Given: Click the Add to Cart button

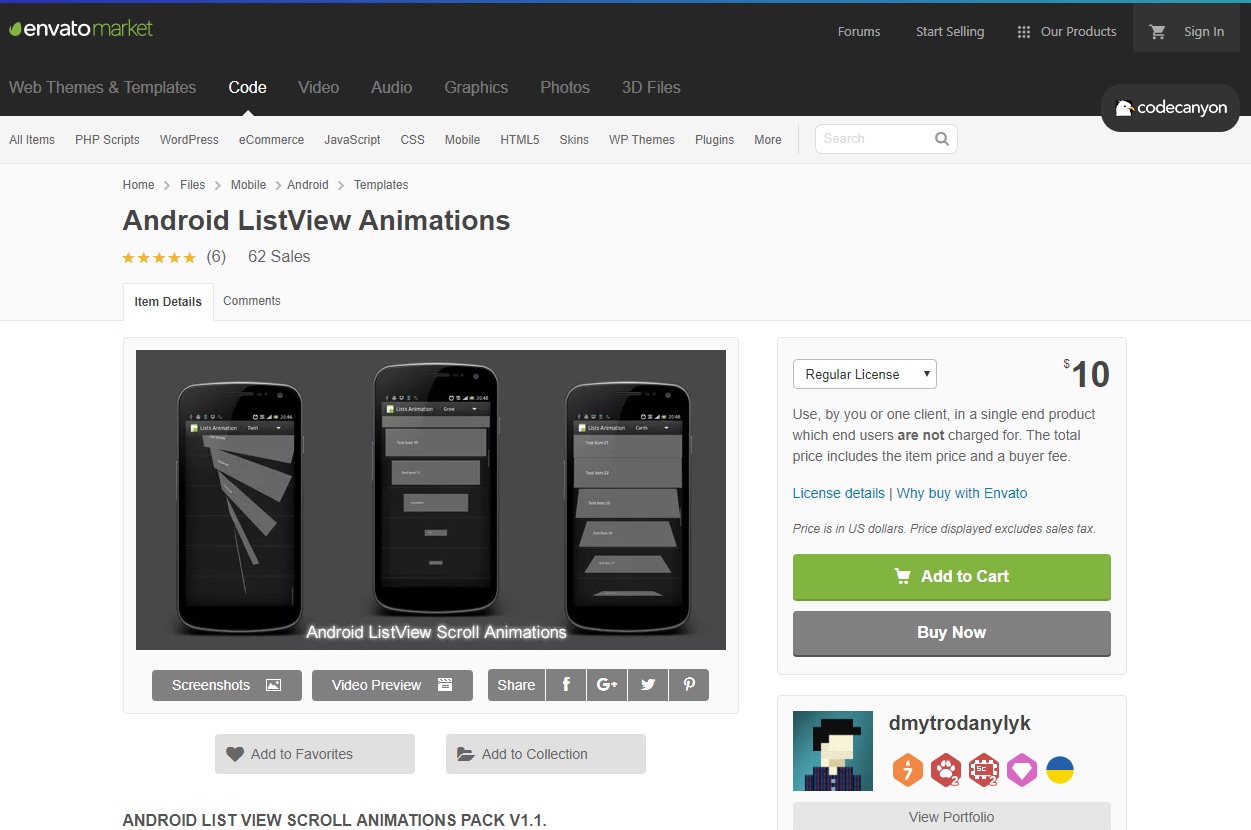Looking at the screenshot, I should coord(950,577).
